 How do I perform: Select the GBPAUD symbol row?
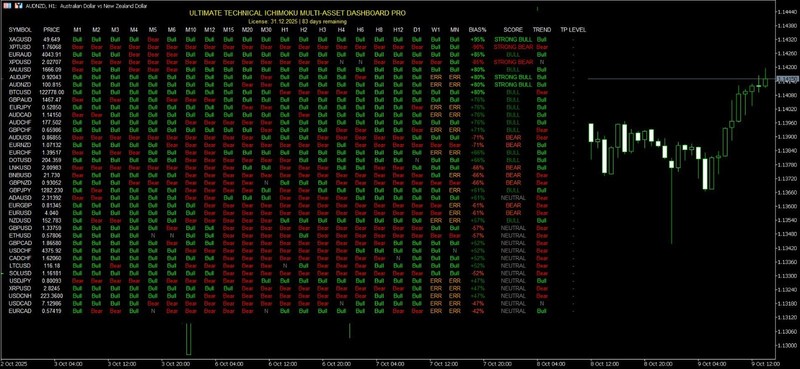(20, 100)
